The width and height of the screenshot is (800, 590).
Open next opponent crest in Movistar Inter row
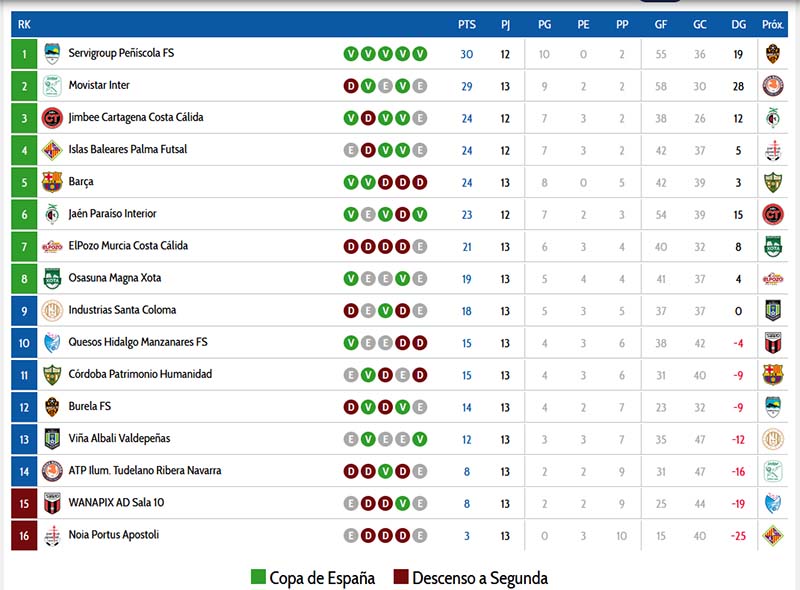click(773, 86)
